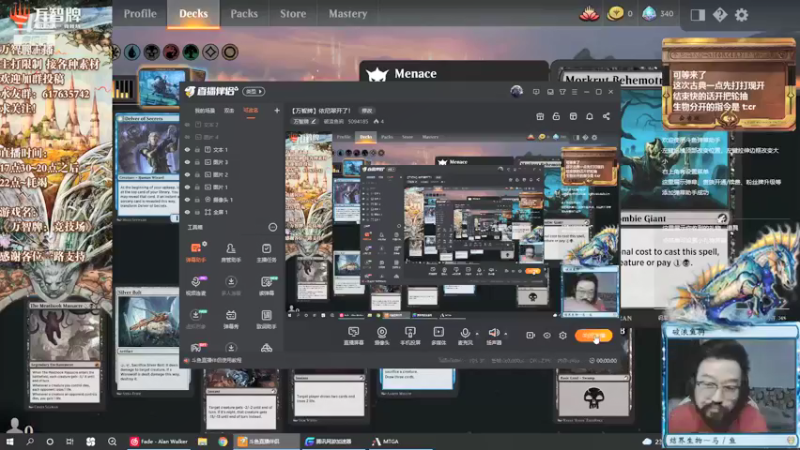The width and height of the screenshot is (800, 450).
Task: Filter decks by red mana symbol
Action: pyautogui.click(x=171, y=52)
